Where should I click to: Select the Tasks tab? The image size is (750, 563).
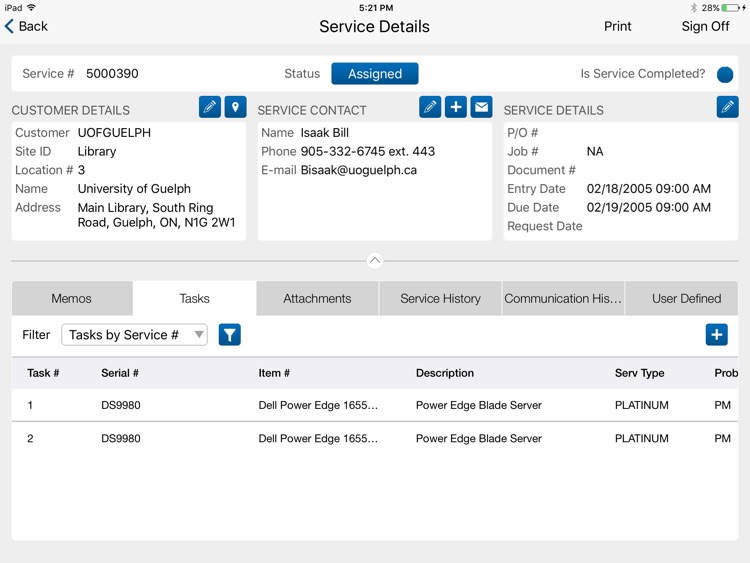click(x=195, y=298)
